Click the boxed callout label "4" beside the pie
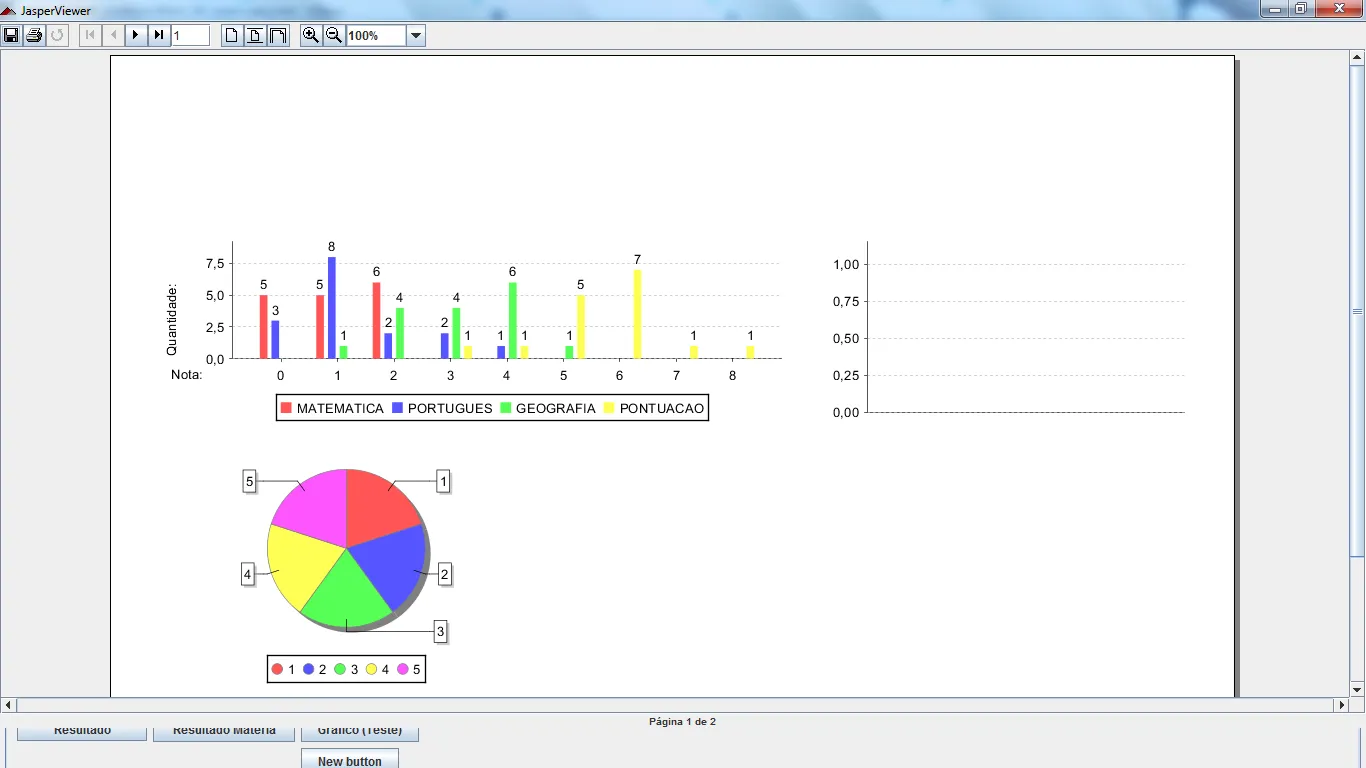Viewport: 1366px width, 768px height. point(248,574)
